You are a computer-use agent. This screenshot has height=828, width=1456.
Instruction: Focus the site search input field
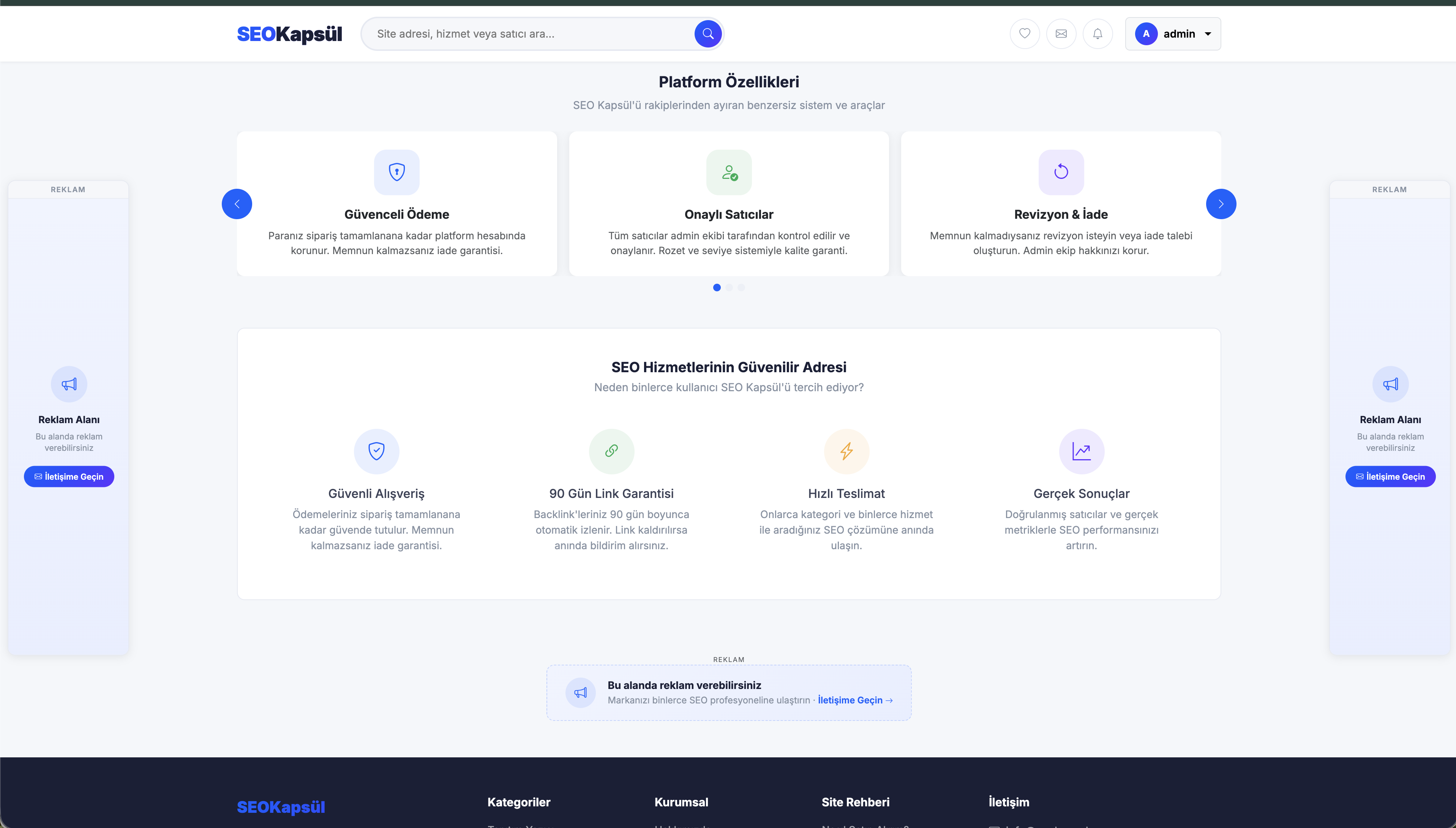tap(529, 33)
